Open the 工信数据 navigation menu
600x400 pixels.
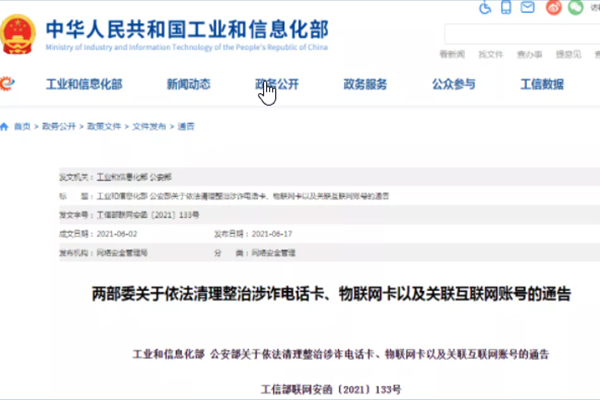tap(542, 84)
